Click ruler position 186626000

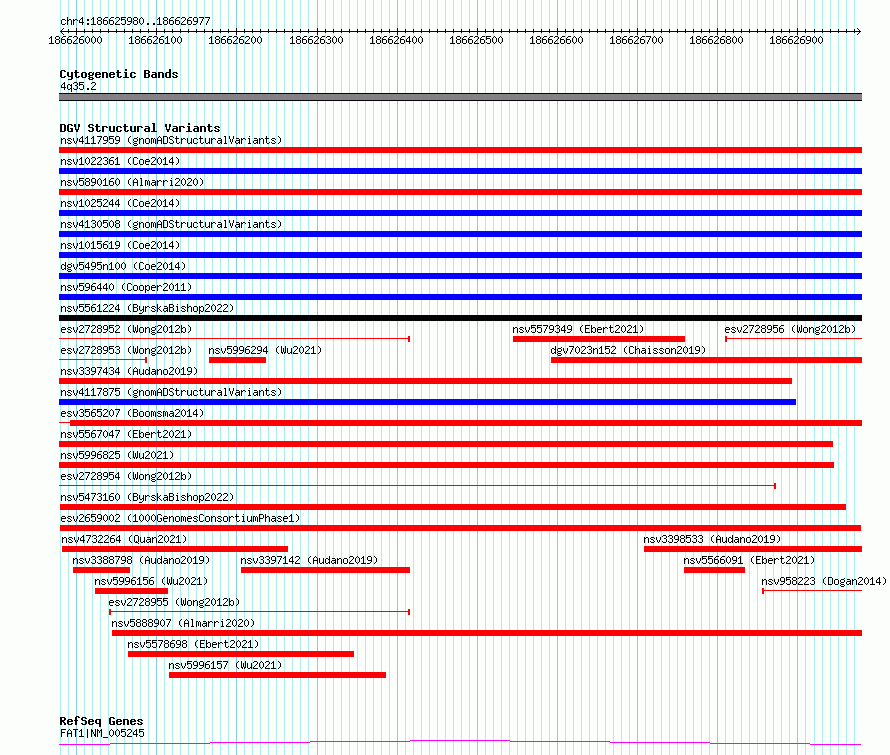pyautogui.click(x=75, y=40)
